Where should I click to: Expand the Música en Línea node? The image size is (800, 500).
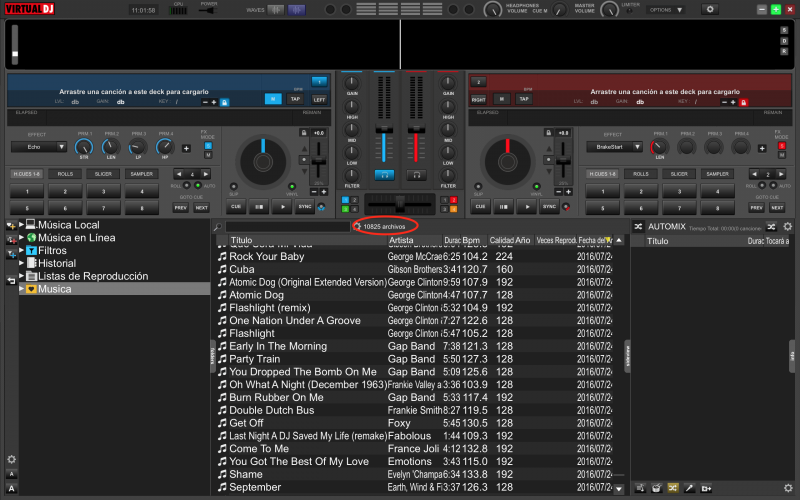21,237
